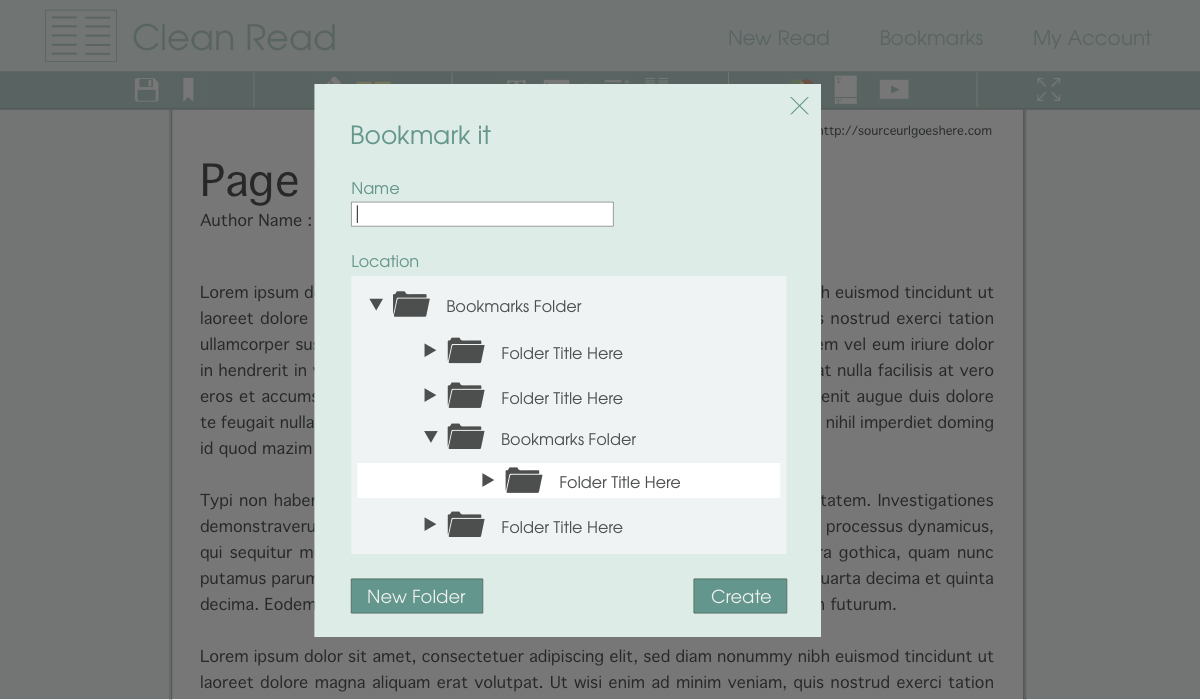This screenshot has height=700, width=1200.
Task: Go to Bookmarks in top navigation
Action: (x=931, y=38)
